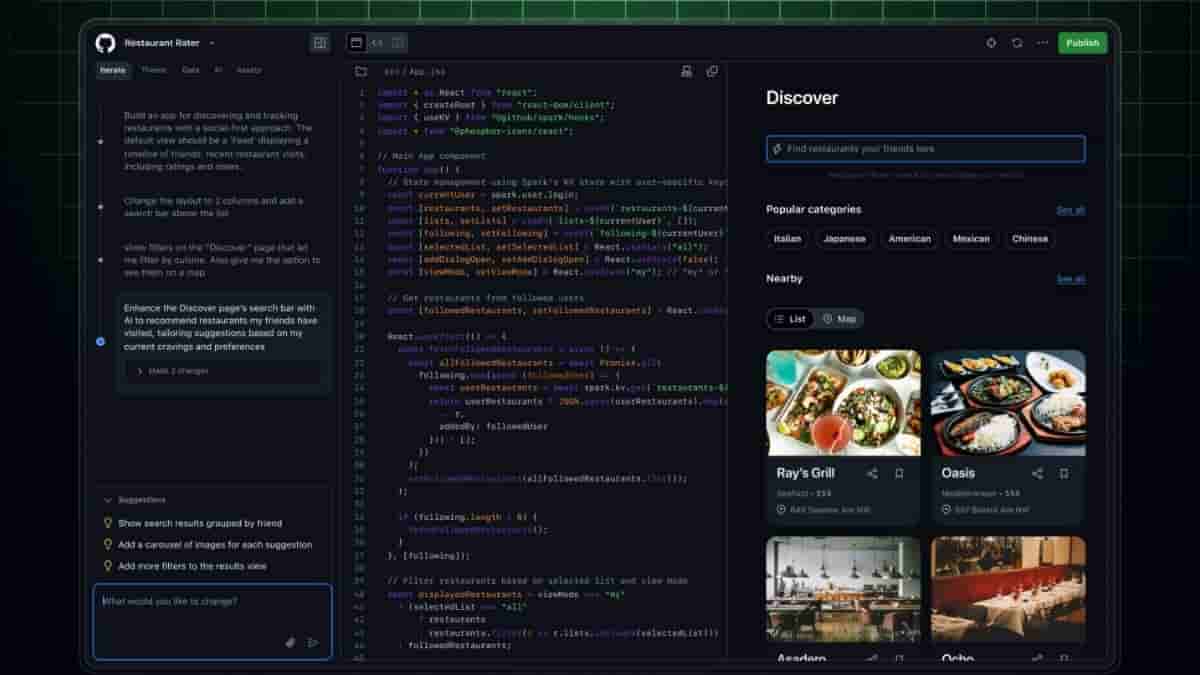Screen dimensions: 1200x675
Task: Switch Nearby view to Map
Action: coord(840,319)
